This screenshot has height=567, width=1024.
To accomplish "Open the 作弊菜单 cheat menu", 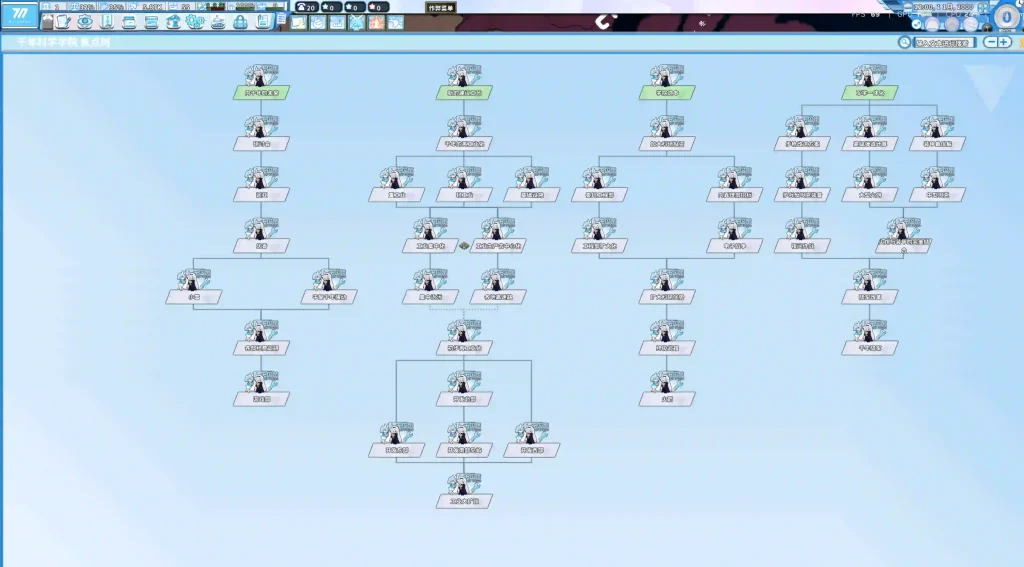I will coord(440,7).
